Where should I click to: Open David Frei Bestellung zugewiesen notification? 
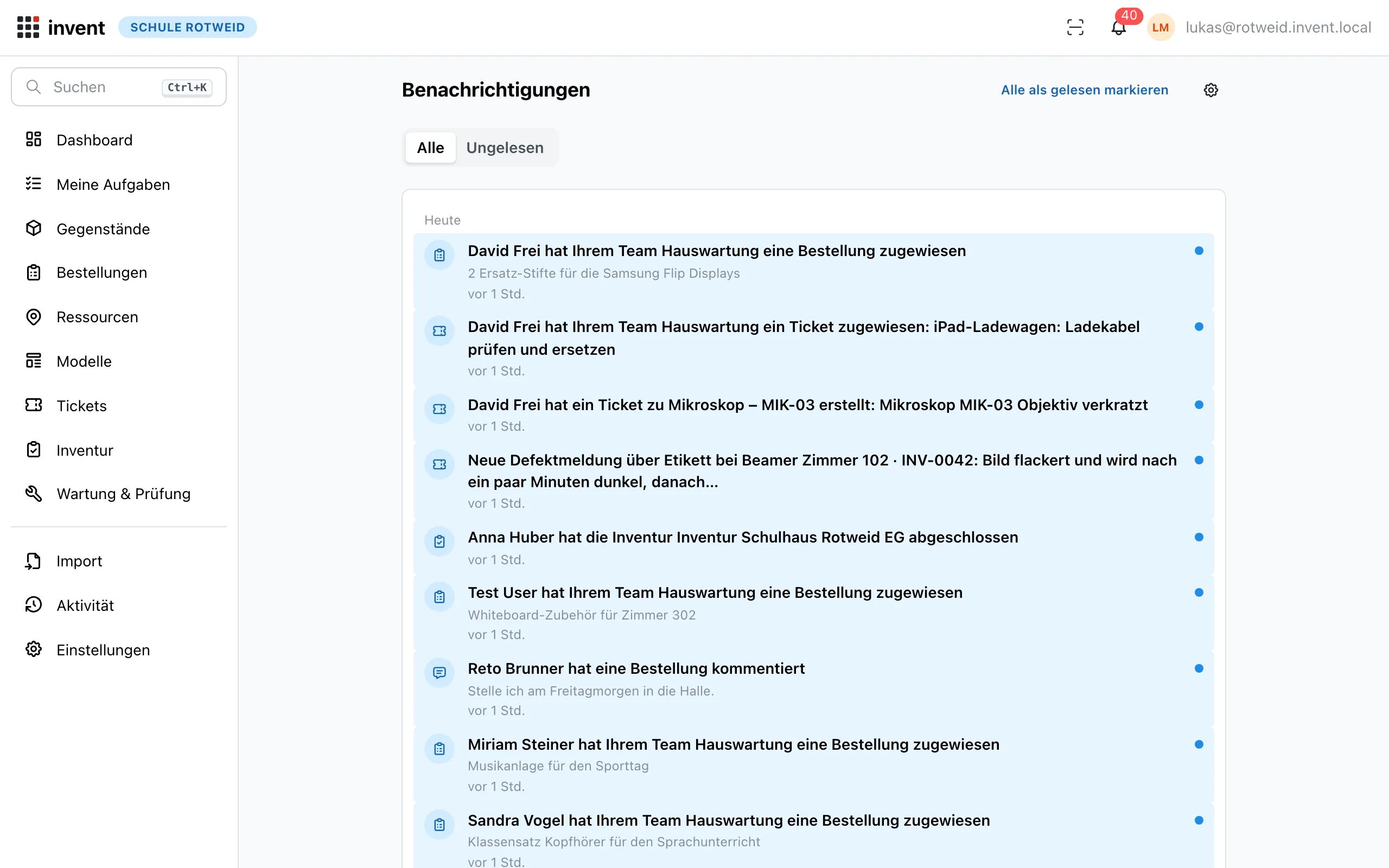click(813, 272)
